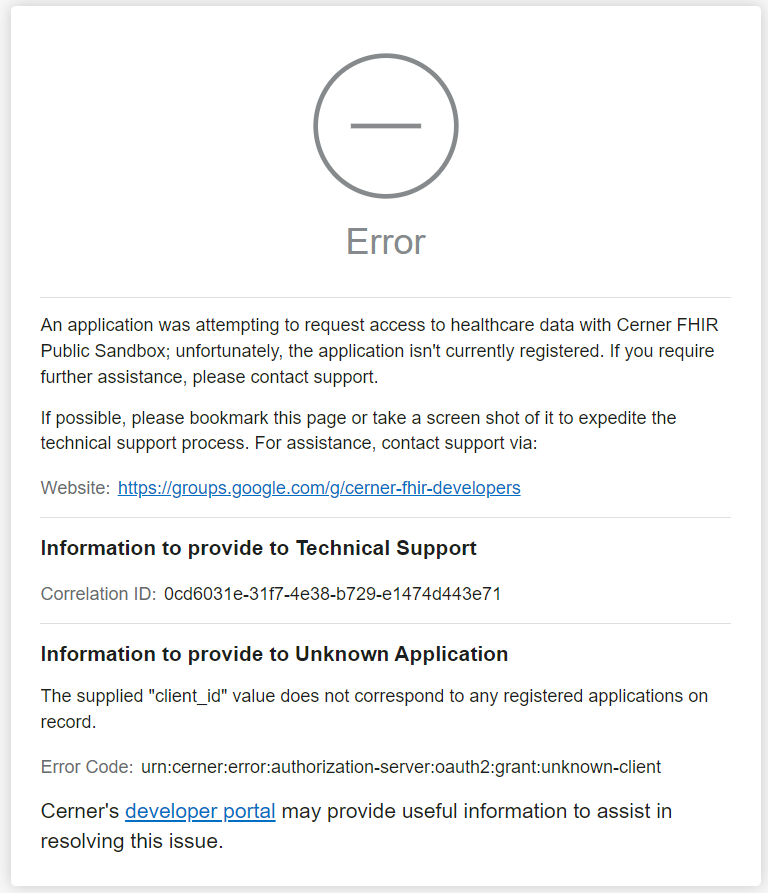
Task: Click 'Information to provide to Unknown Application' heading
Action: (274, 654)
